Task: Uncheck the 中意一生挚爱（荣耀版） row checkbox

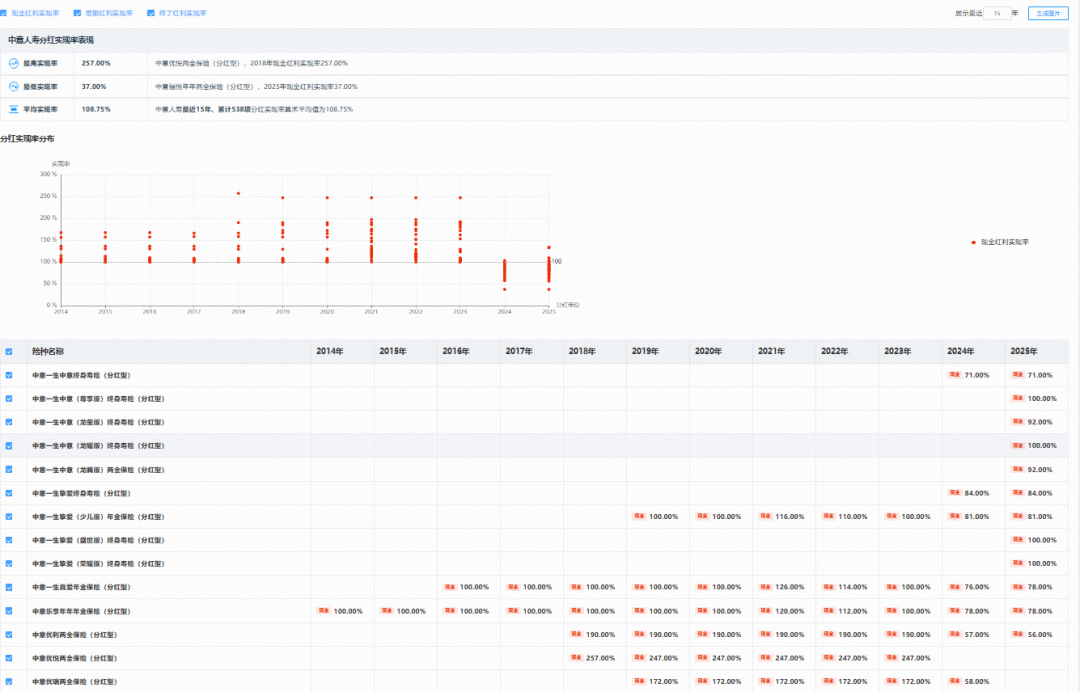Action: (x=9, y=563)
